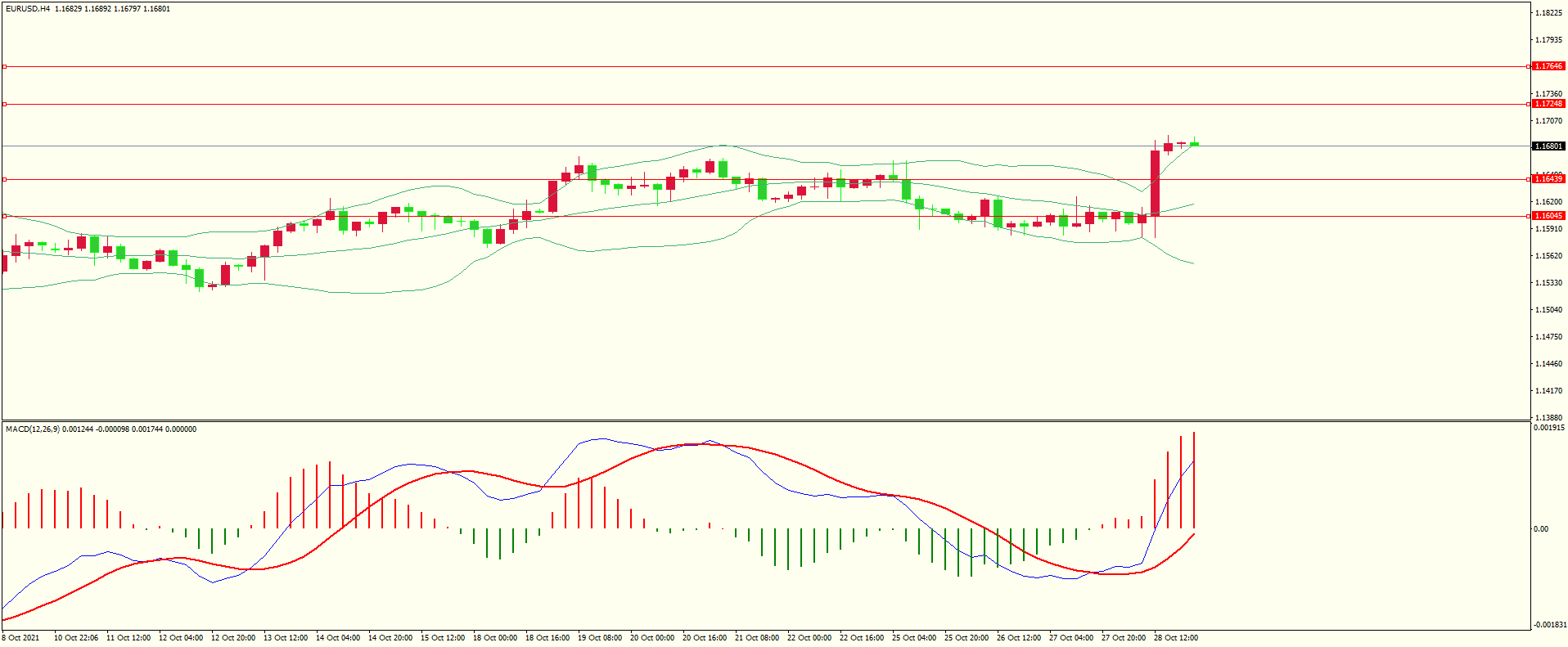
Task: Click the current price label 1.16801
Action: pos(1548,146)
